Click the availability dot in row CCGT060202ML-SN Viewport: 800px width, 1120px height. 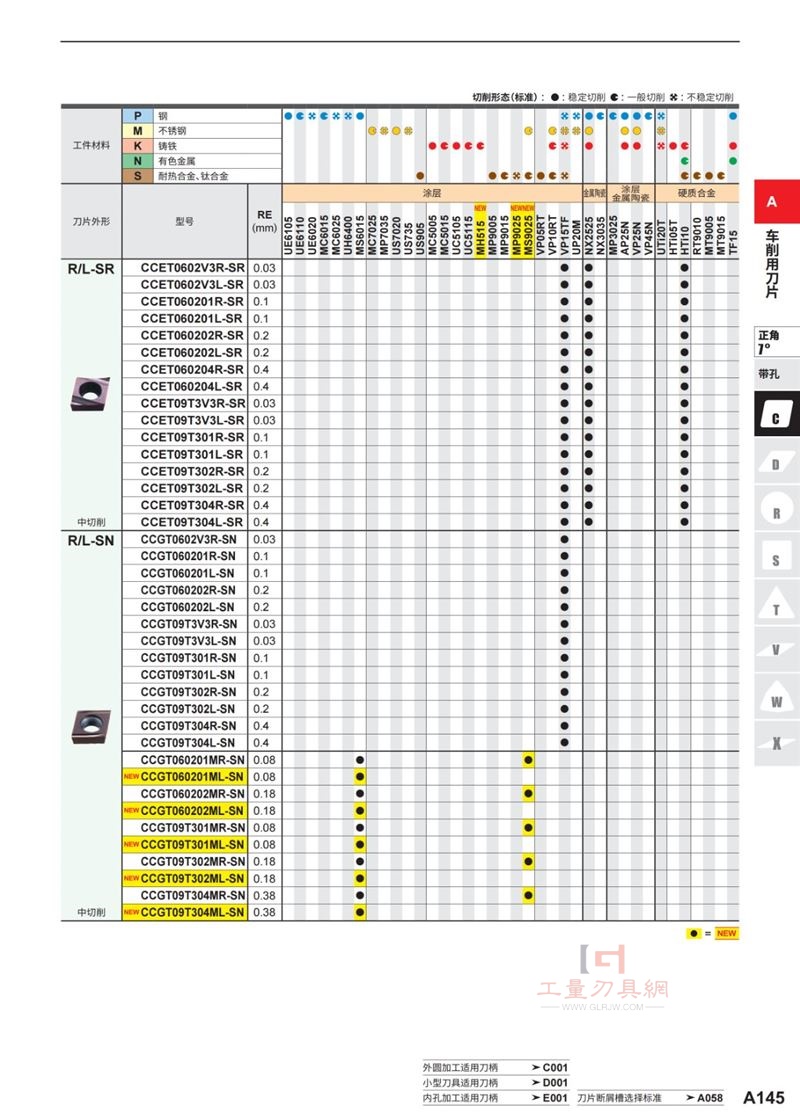(360, 811)
